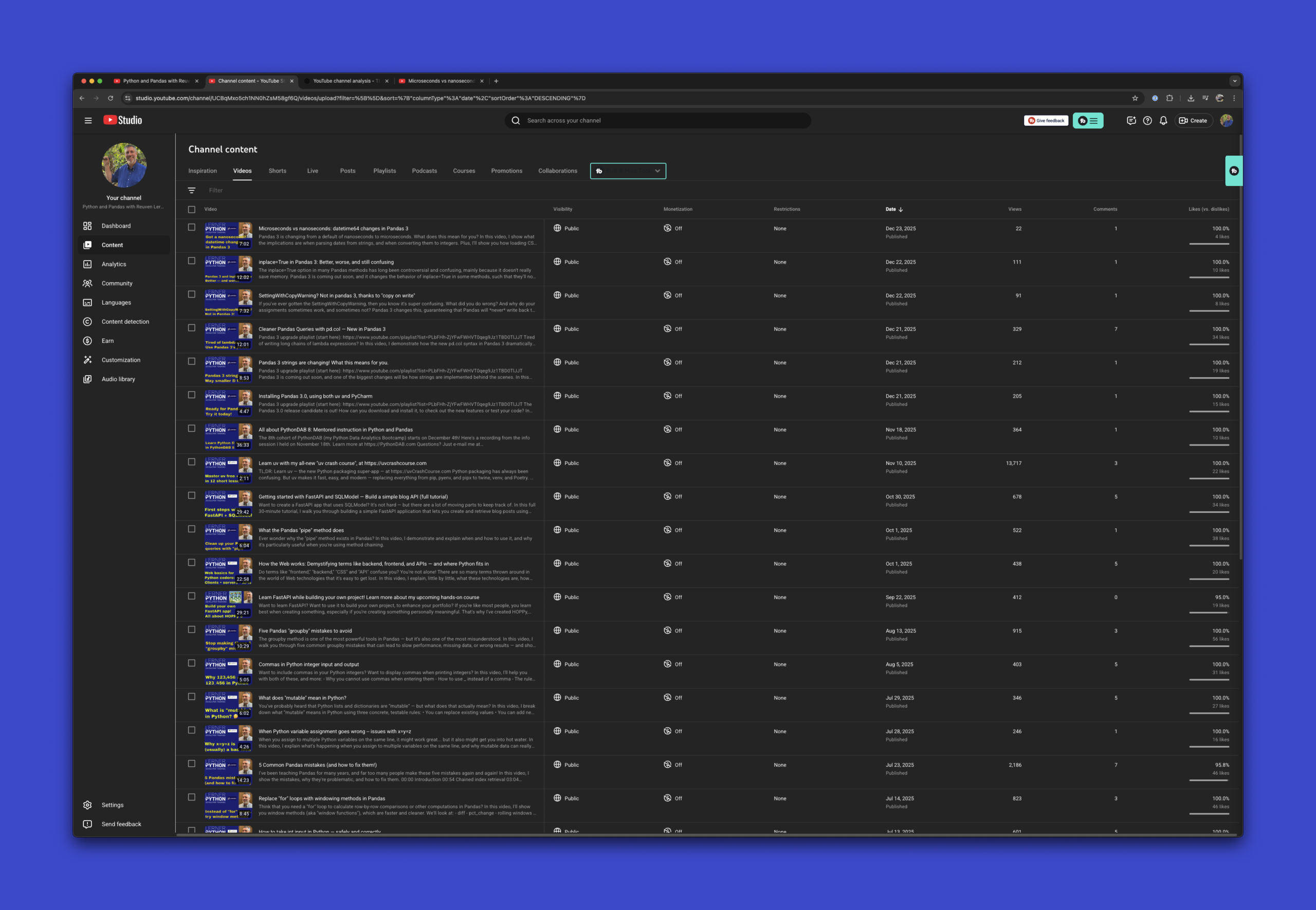The image size is (1316, 910).
Task: Toggle Date column sort order
Action: coord(894,209)
